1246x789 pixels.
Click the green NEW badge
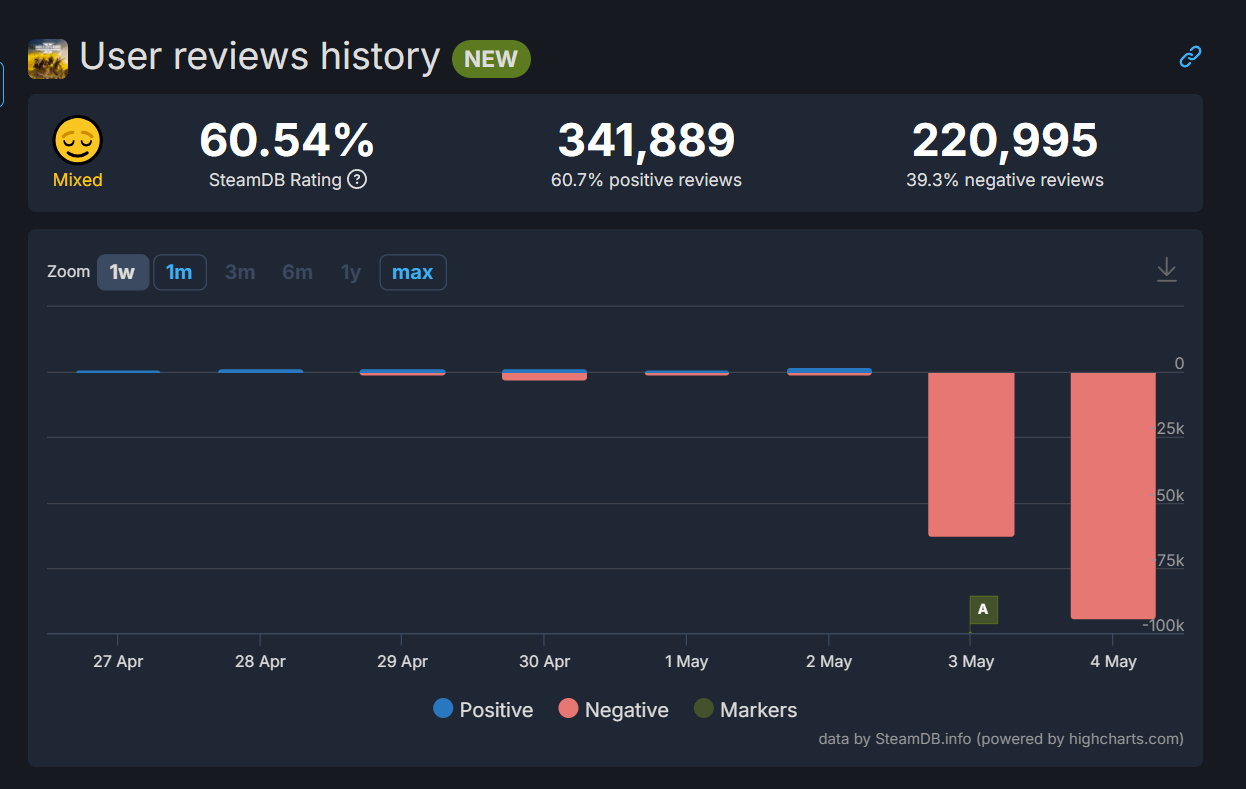tap(491, 59)
